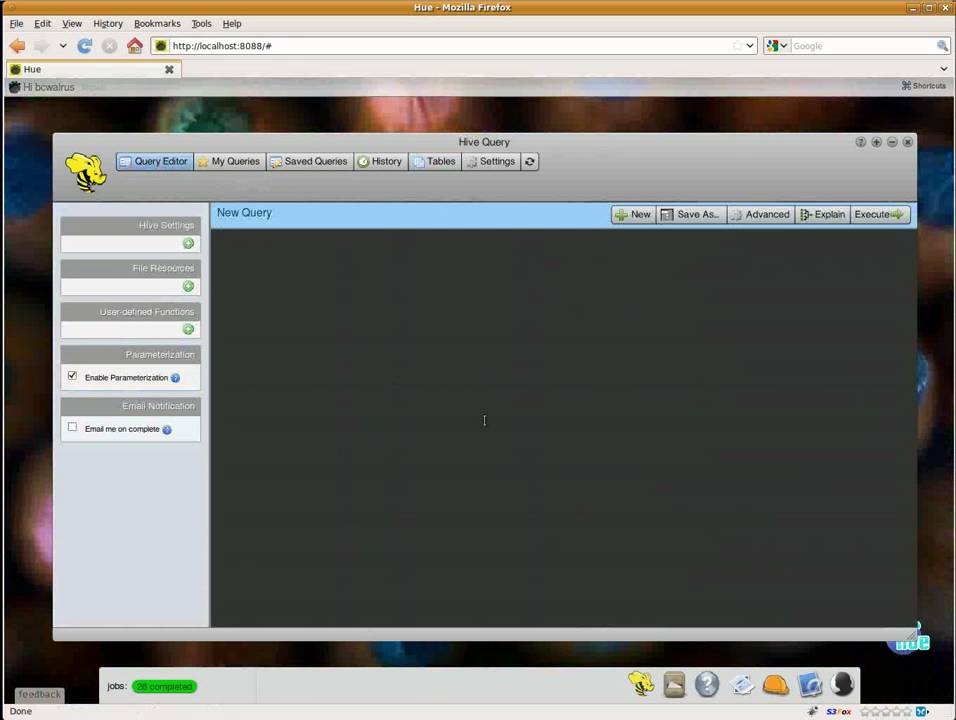Add a new Hive Settings entry

(188, 244)
